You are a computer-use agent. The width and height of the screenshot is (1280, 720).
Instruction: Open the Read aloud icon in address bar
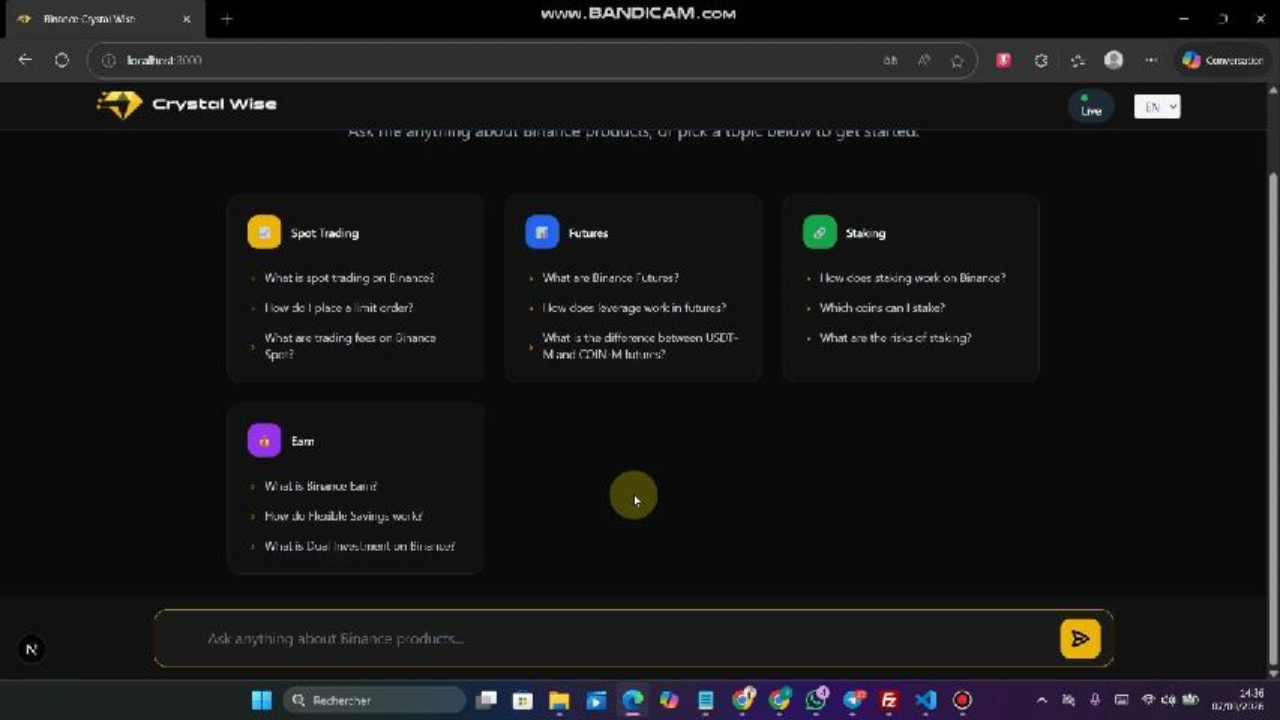(x=924, y=61)
